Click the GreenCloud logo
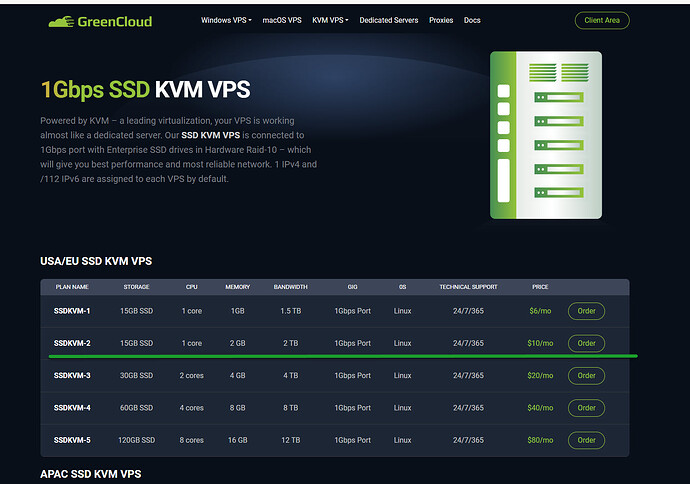 100,22
